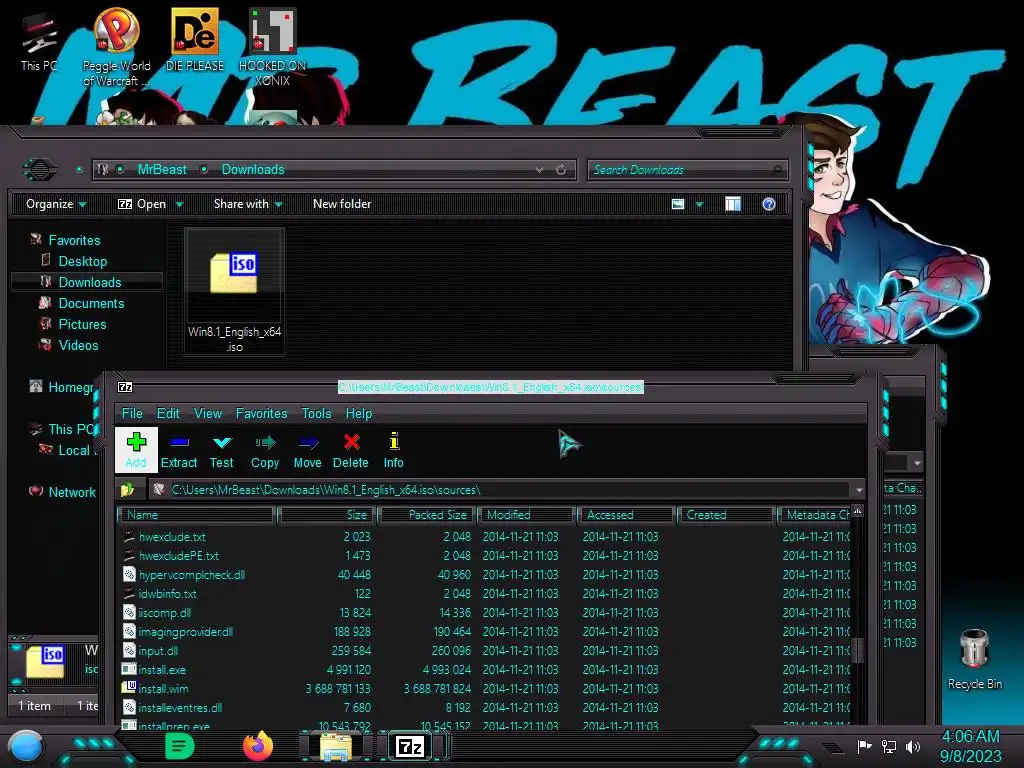Click New folder in Explorer toolbar
Viewport: 1024px width, 768px height.
point(342,204)
